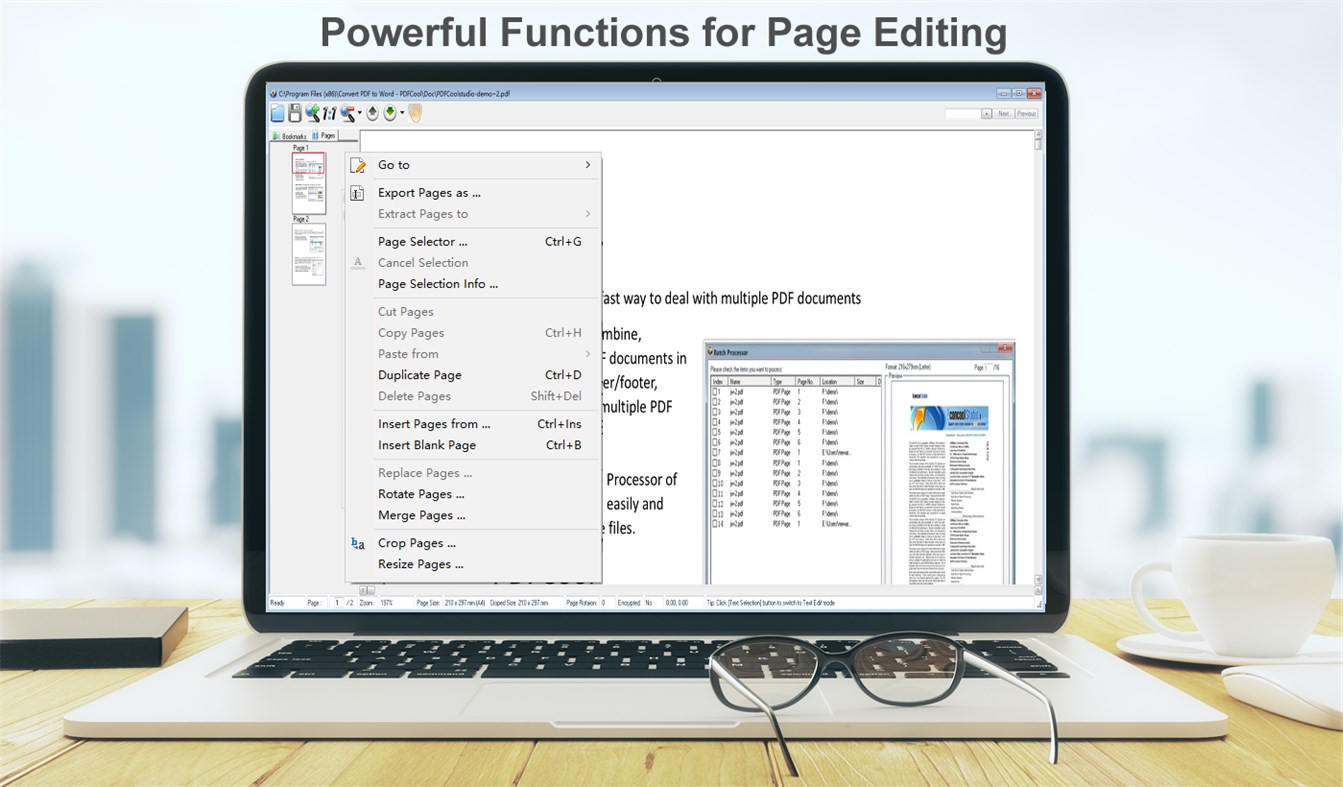Select the Zoom In magnifier icon
1343x787 pixels.
point(312,112)
